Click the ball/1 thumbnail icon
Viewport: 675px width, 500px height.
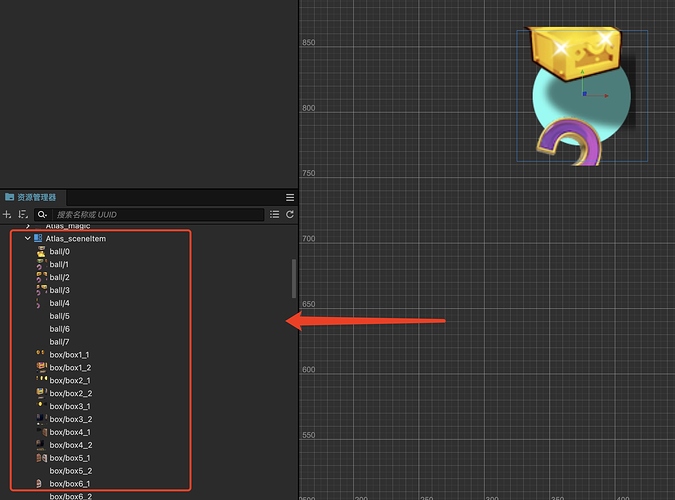41,264
